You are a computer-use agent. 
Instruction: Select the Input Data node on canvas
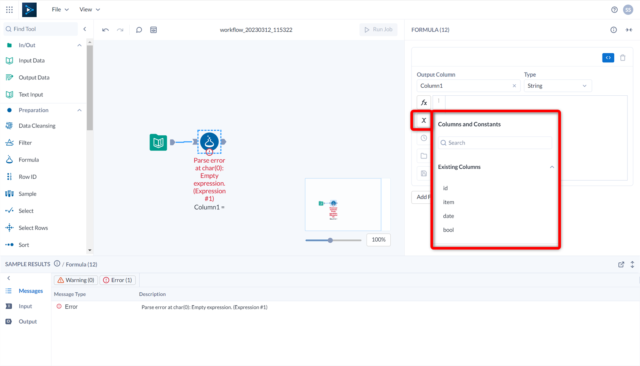158,142
